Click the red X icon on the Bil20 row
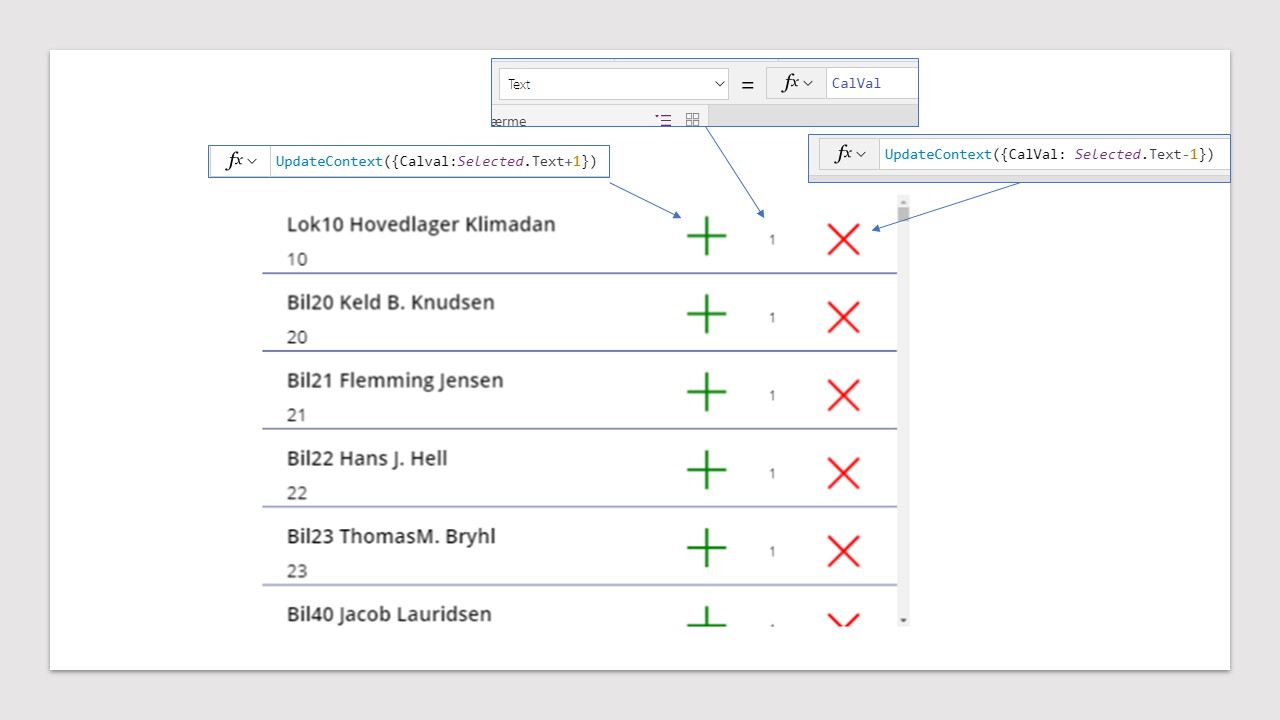The width and height of the screenshot is (1280, 720). click(x=843, y=317)
